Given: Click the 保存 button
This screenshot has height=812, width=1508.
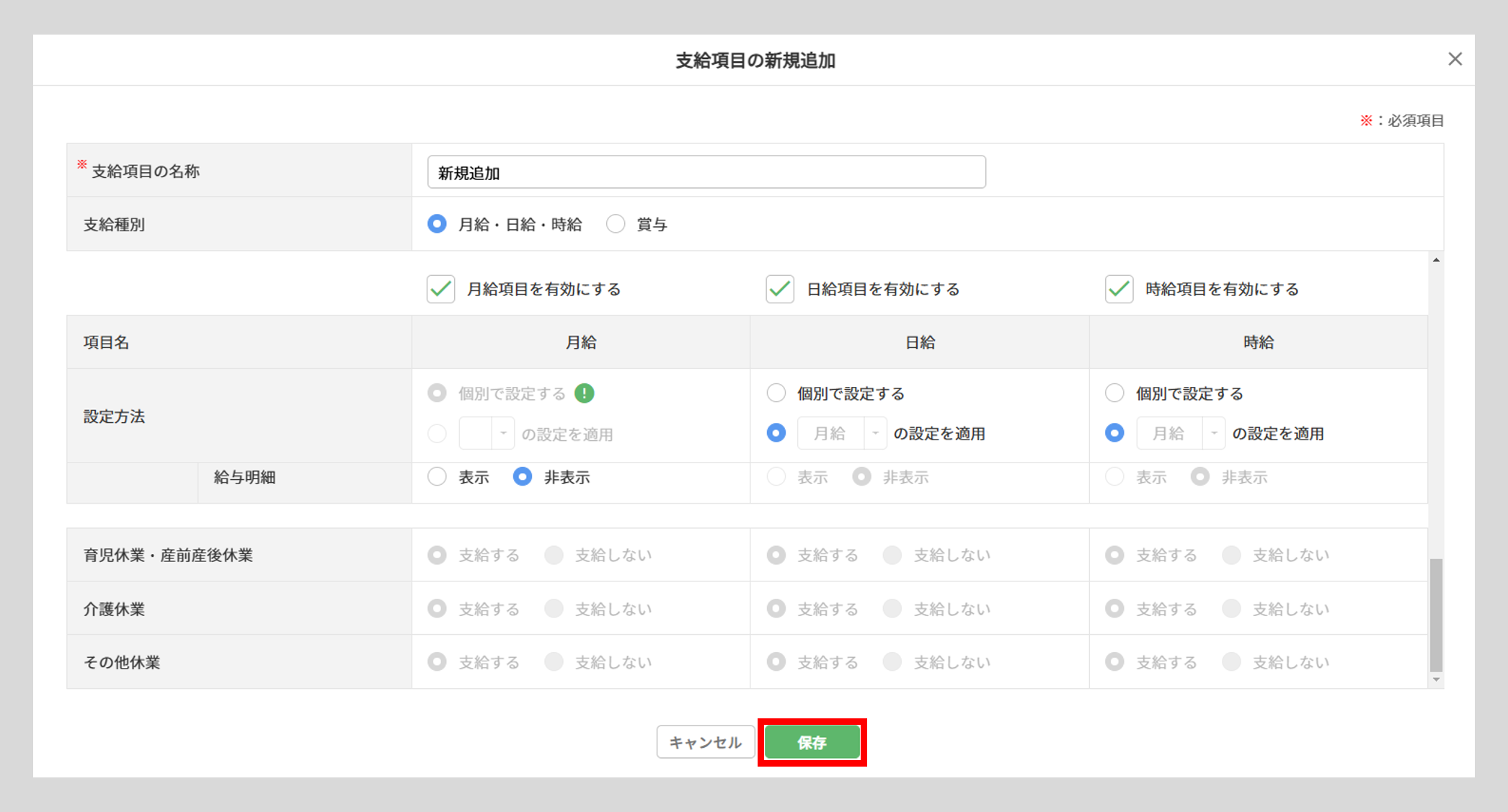Looking at the screenshot, I should coord(812,742).
